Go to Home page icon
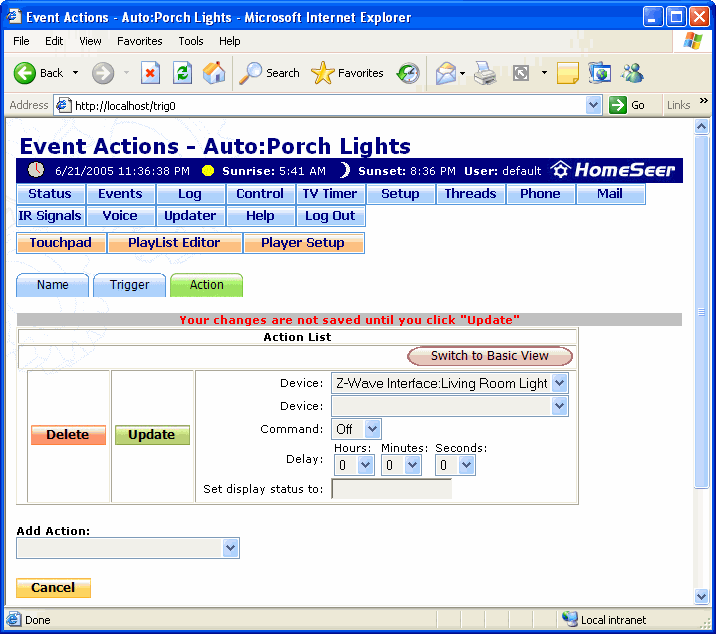Viewport: 716px width, 634px height. tap(214, 73)
